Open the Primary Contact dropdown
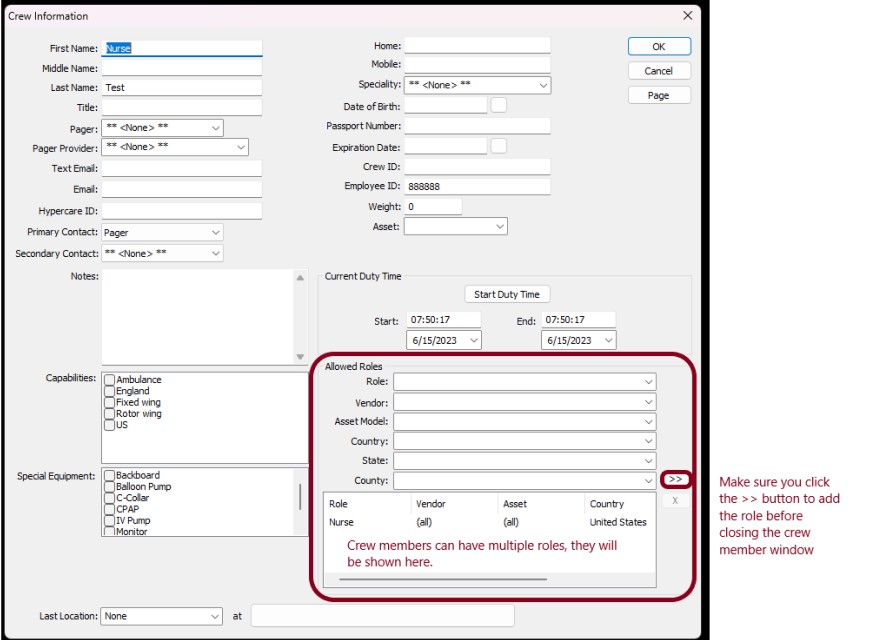Screen dimensions: 893x640 click(162, 232)
